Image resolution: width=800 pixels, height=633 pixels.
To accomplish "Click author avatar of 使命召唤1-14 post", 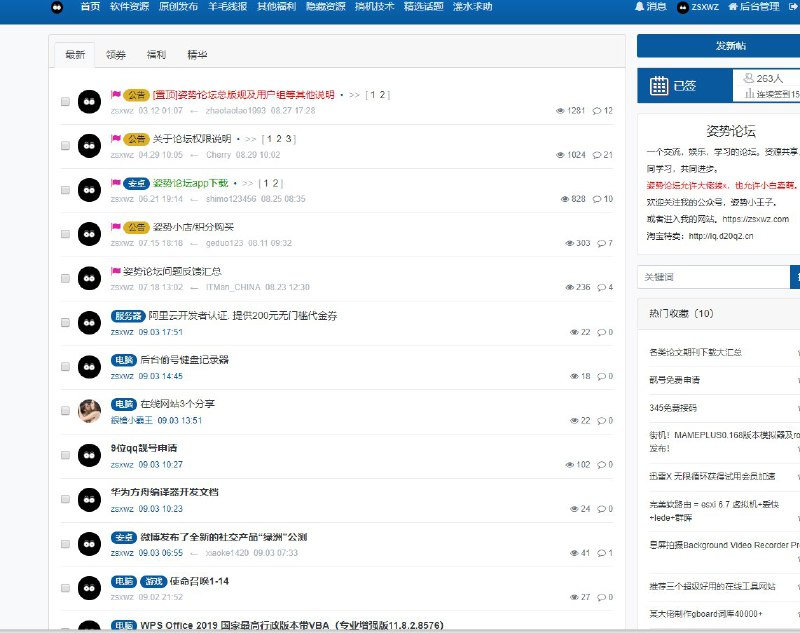I will coord(89,588).
